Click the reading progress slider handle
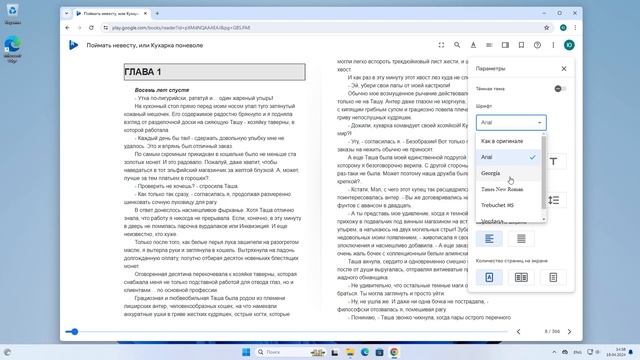Viewport: 640px width, 360px height. tap(74, 332)
